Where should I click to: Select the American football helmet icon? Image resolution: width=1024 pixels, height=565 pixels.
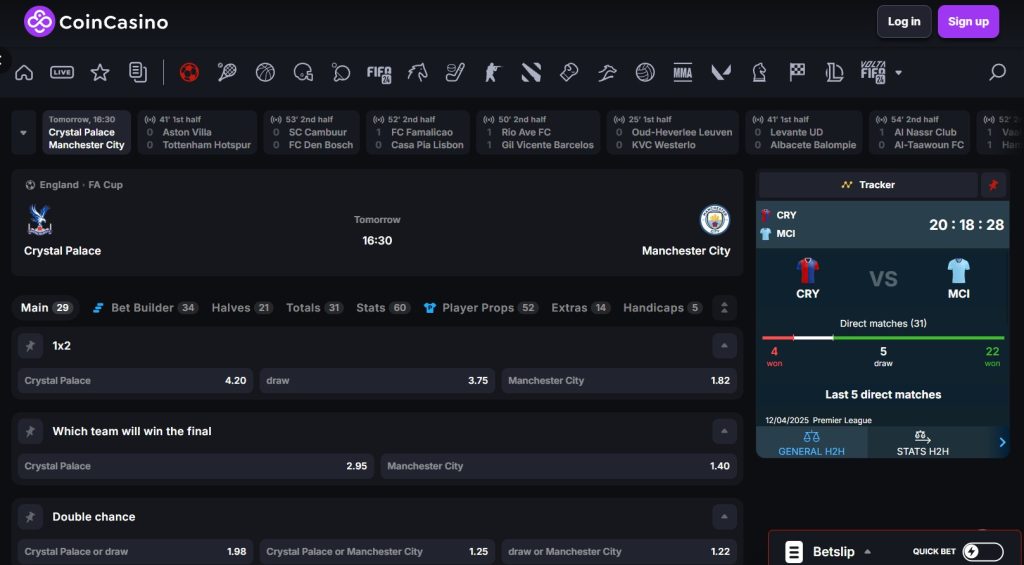coord(303,73)
